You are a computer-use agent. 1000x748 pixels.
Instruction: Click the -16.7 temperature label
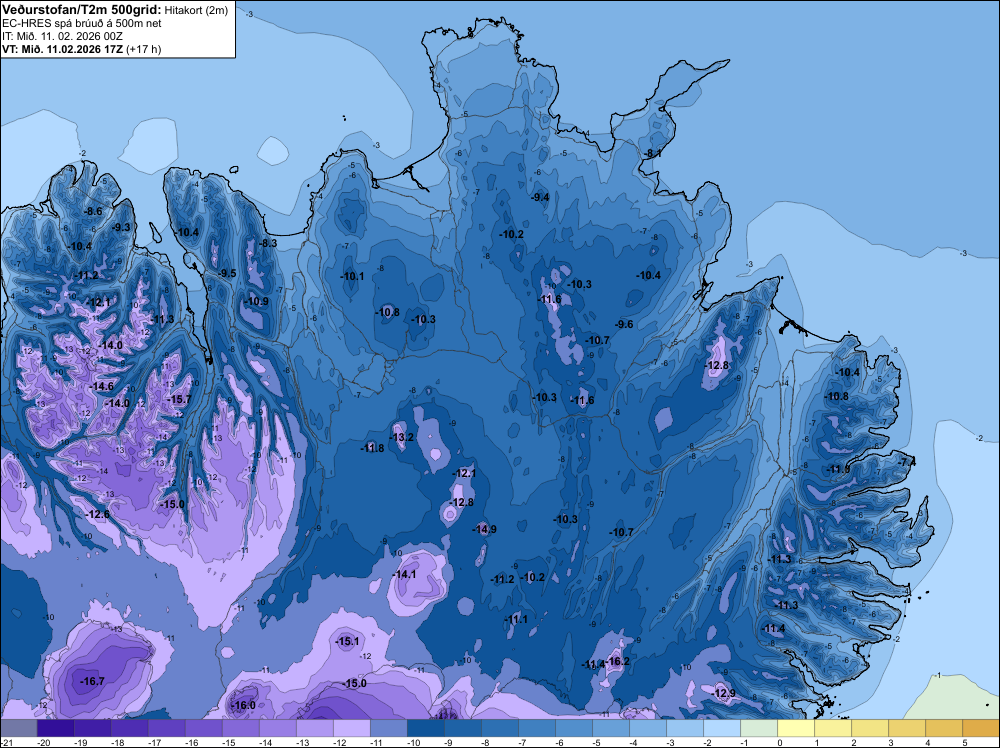(92, 681)
